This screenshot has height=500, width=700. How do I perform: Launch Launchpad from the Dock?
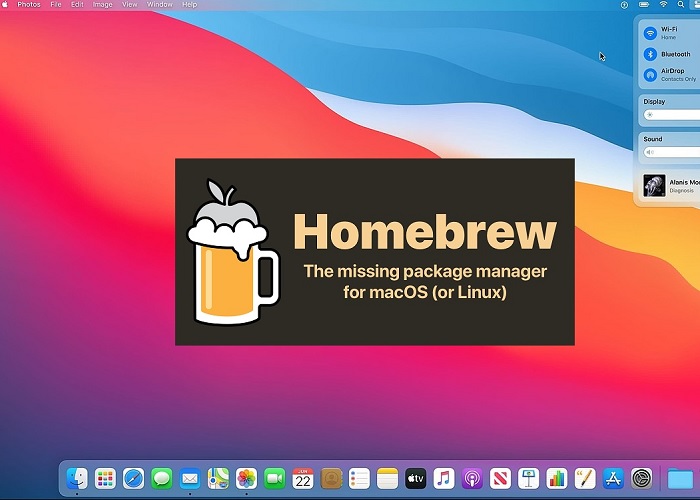pyautogui.click(x=105, y=479)
